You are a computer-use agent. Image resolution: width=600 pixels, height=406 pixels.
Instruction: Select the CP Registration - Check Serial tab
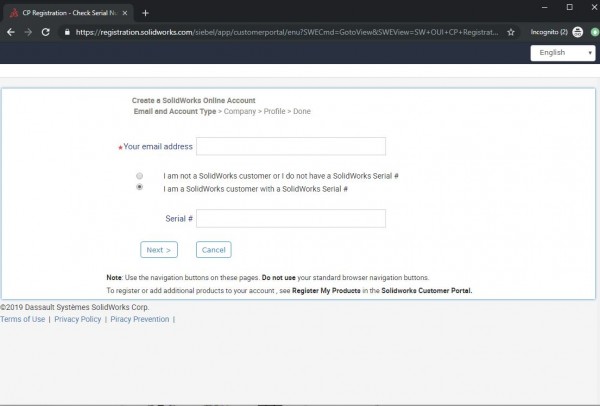[69, 13]
